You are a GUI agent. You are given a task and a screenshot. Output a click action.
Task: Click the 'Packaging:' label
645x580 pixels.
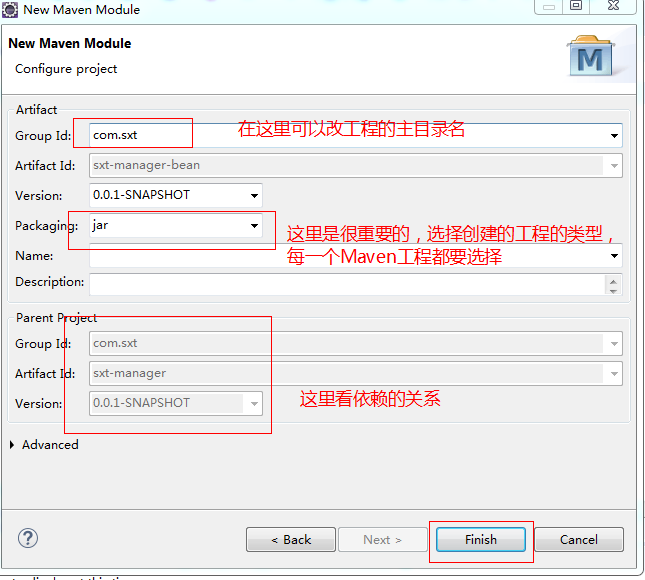[46, 226]
